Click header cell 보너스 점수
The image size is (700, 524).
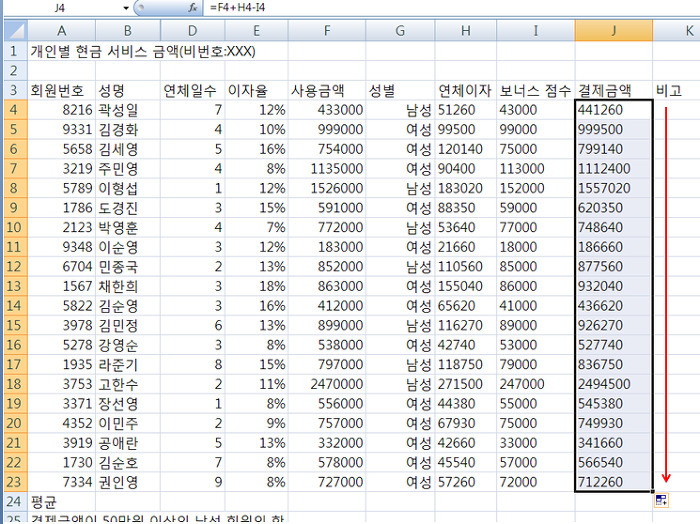(x=536, y=91)
